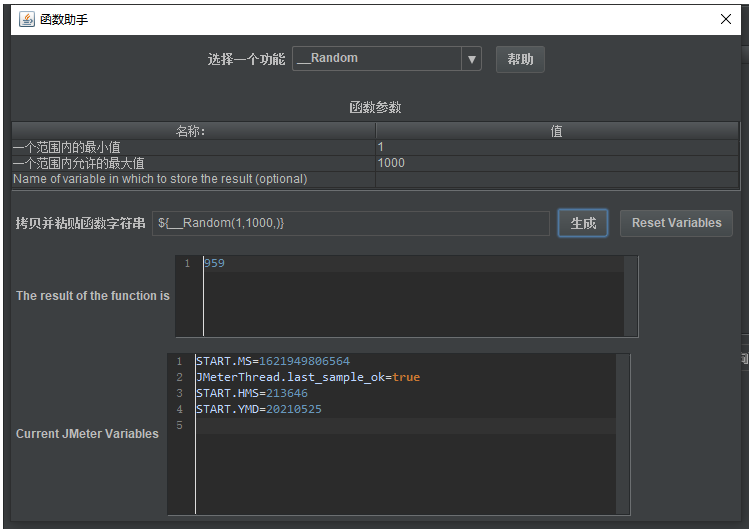The height and width of the screenshot is (532, 752).
Task: Select the 一个范围内的最小值 row label
Action: (194, 147)
